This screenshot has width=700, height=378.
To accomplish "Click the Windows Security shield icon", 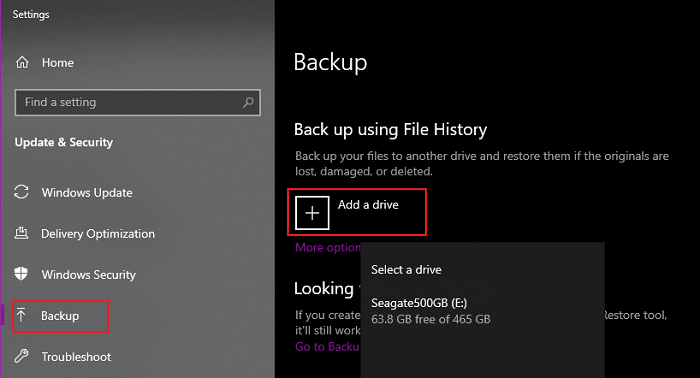I will 21,274.
